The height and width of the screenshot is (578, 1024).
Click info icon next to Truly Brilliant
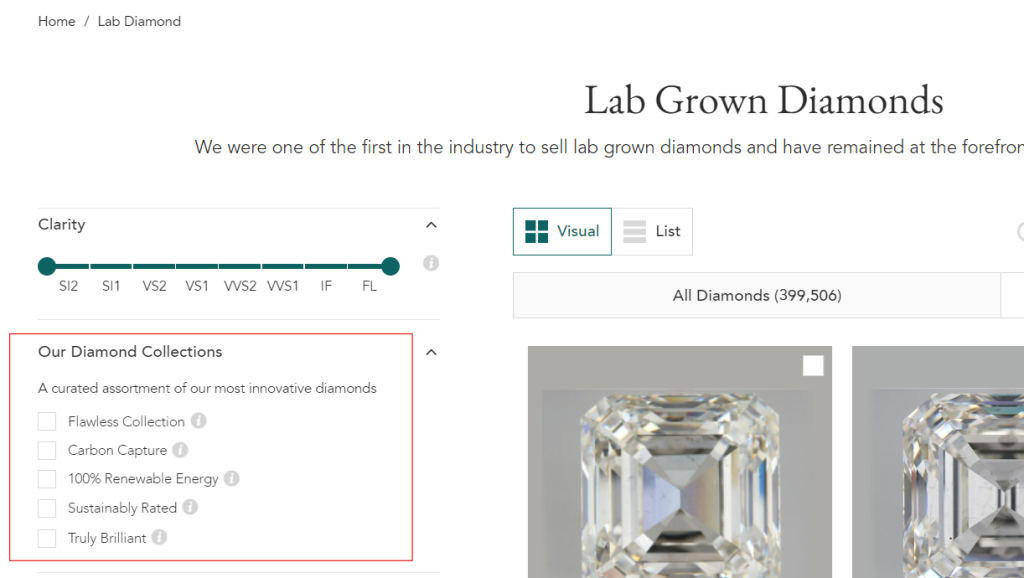159,538
